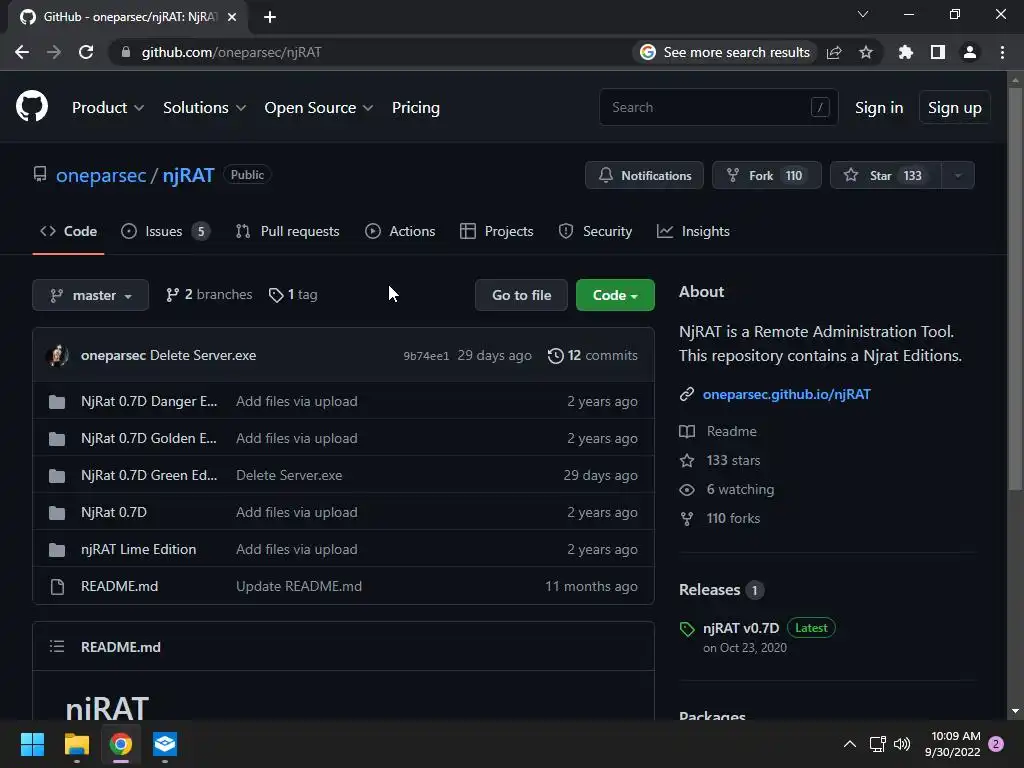Switch to Pull requests tab
This screenshot has width=1024, height=768.
287,231
